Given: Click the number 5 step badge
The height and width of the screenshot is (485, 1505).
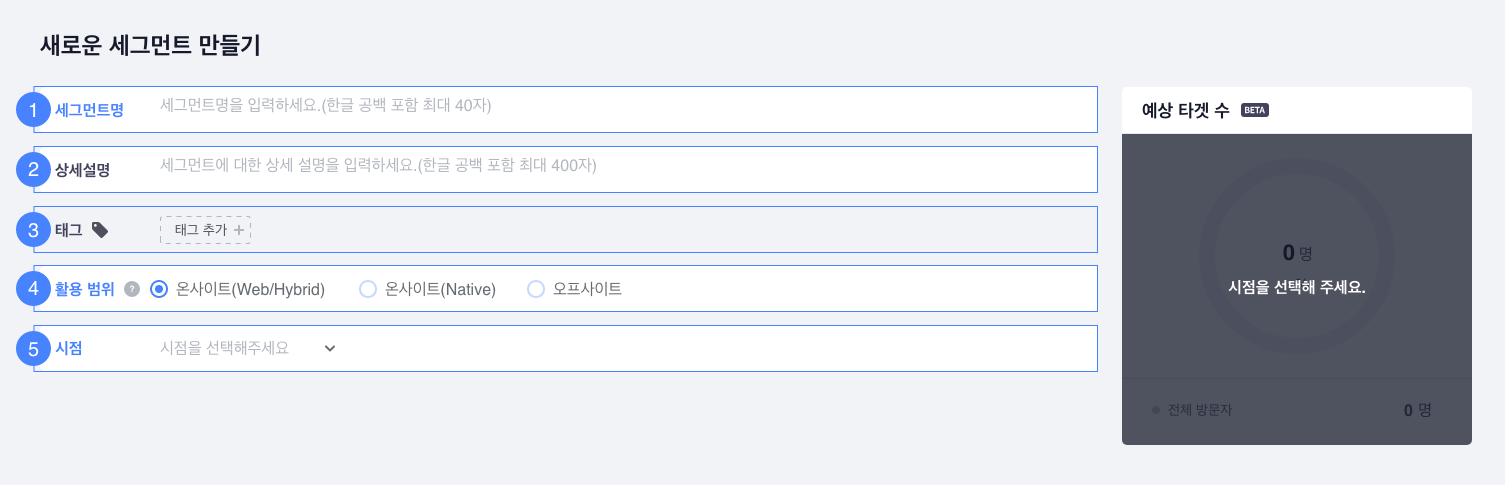Looking at the screenshot, I should point(34,349).
